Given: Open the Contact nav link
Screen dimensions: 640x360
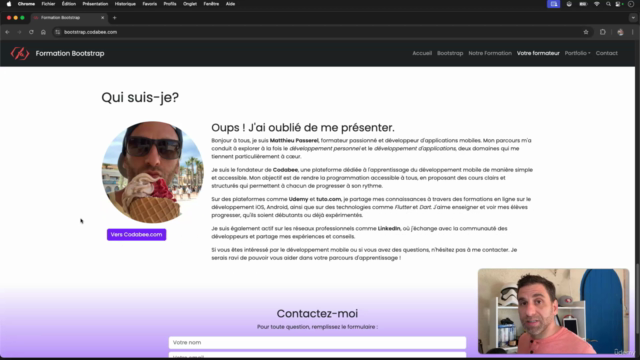Looking at the screenshot, I should [607, 53].
